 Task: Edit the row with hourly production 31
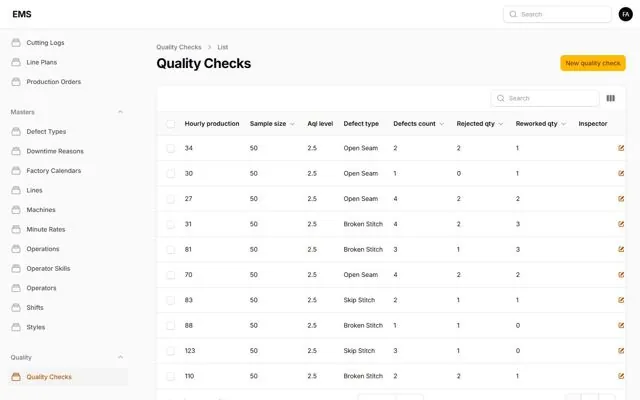(x=621, y=224)
